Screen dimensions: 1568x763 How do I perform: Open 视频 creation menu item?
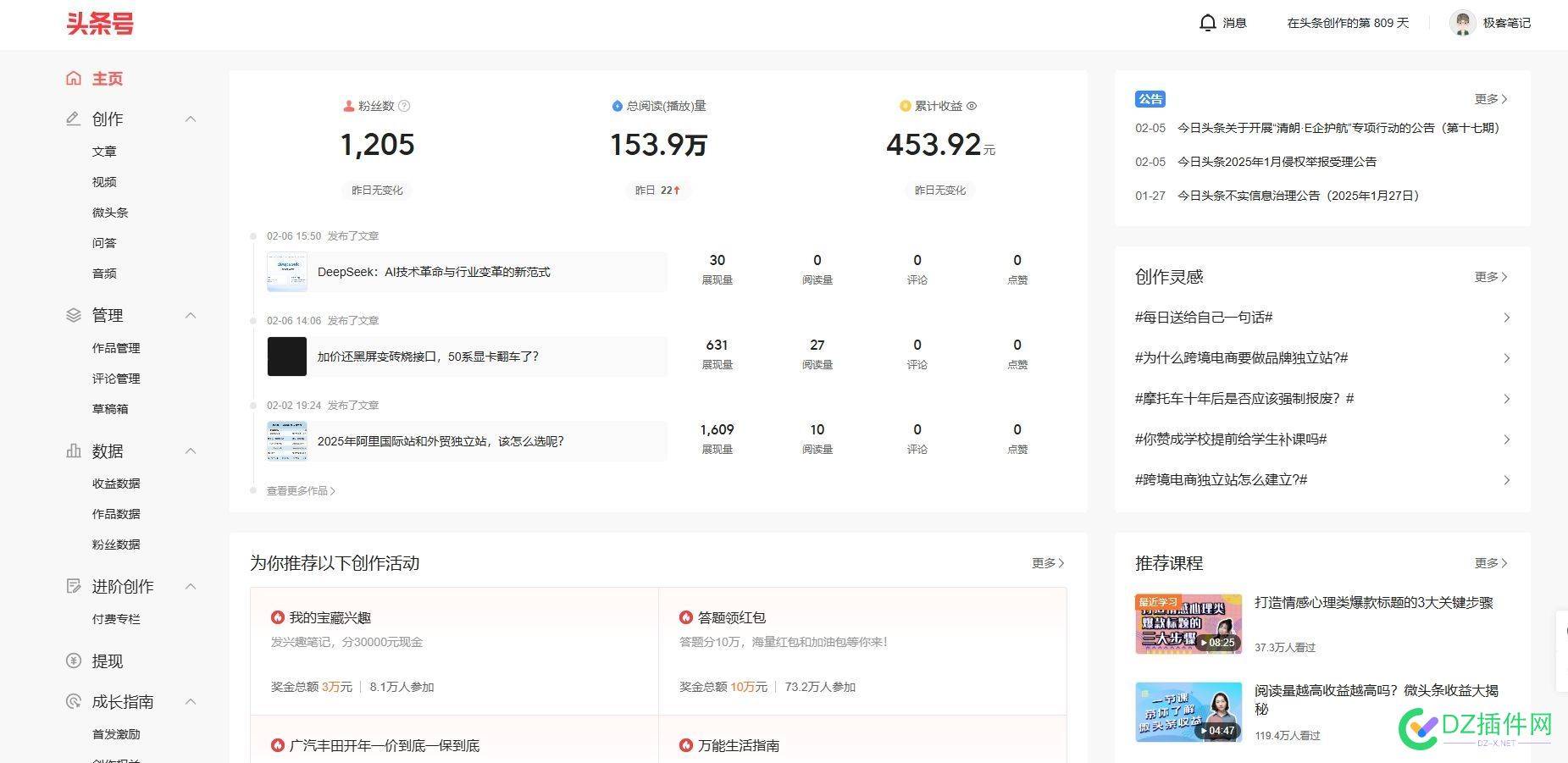click(x=104, y=182)
